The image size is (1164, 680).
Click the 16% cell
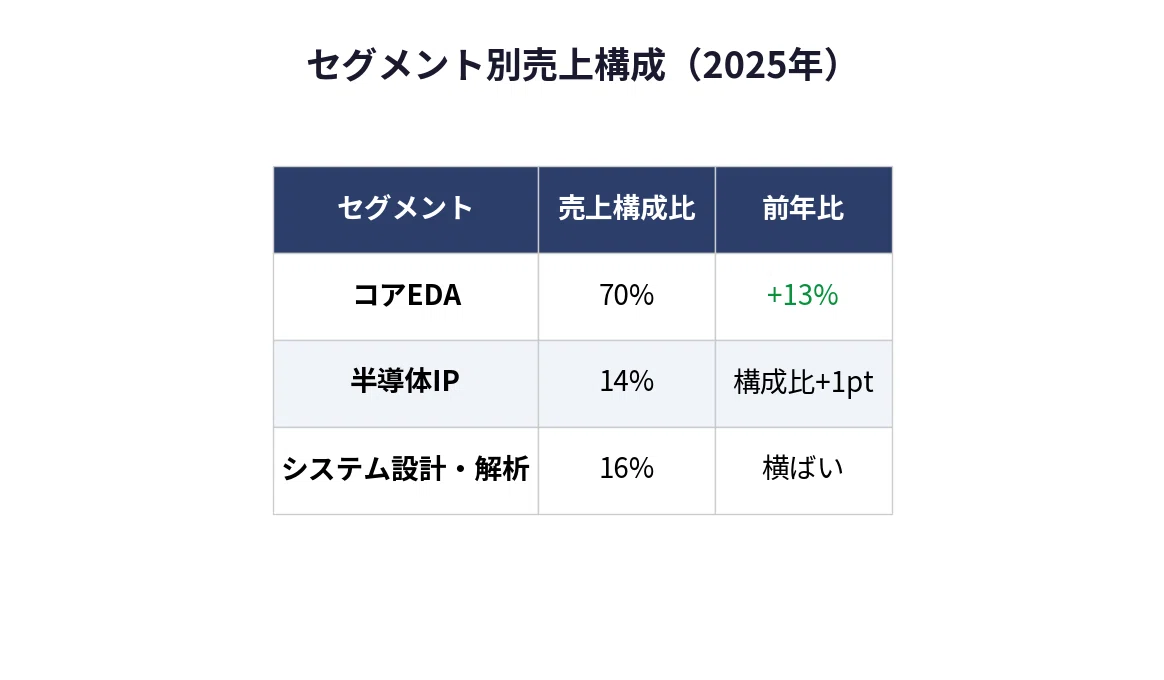point(627,470)
